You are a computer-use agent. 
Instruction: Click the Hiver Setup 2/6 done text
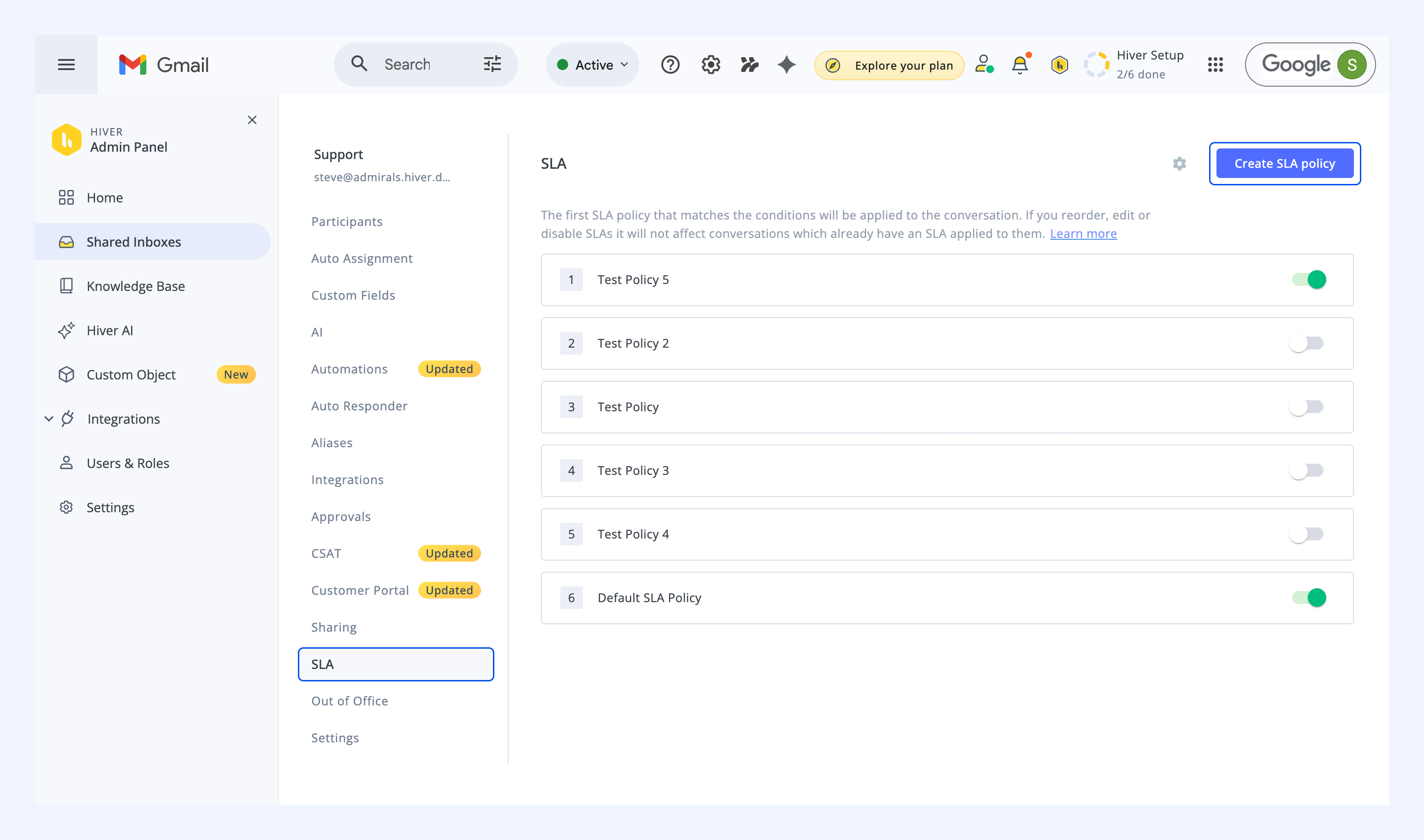1150,65
